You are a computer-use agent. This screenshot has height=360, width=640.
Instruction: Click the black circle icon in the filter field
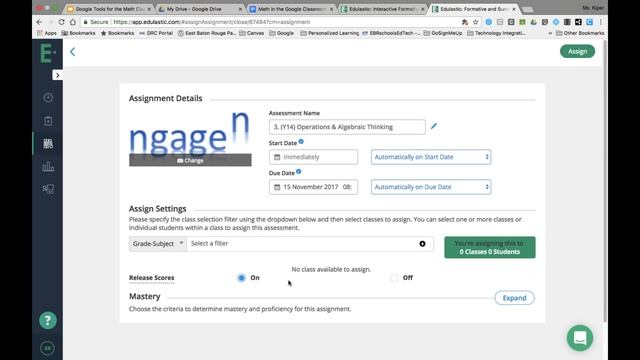(x=422, y=244)
